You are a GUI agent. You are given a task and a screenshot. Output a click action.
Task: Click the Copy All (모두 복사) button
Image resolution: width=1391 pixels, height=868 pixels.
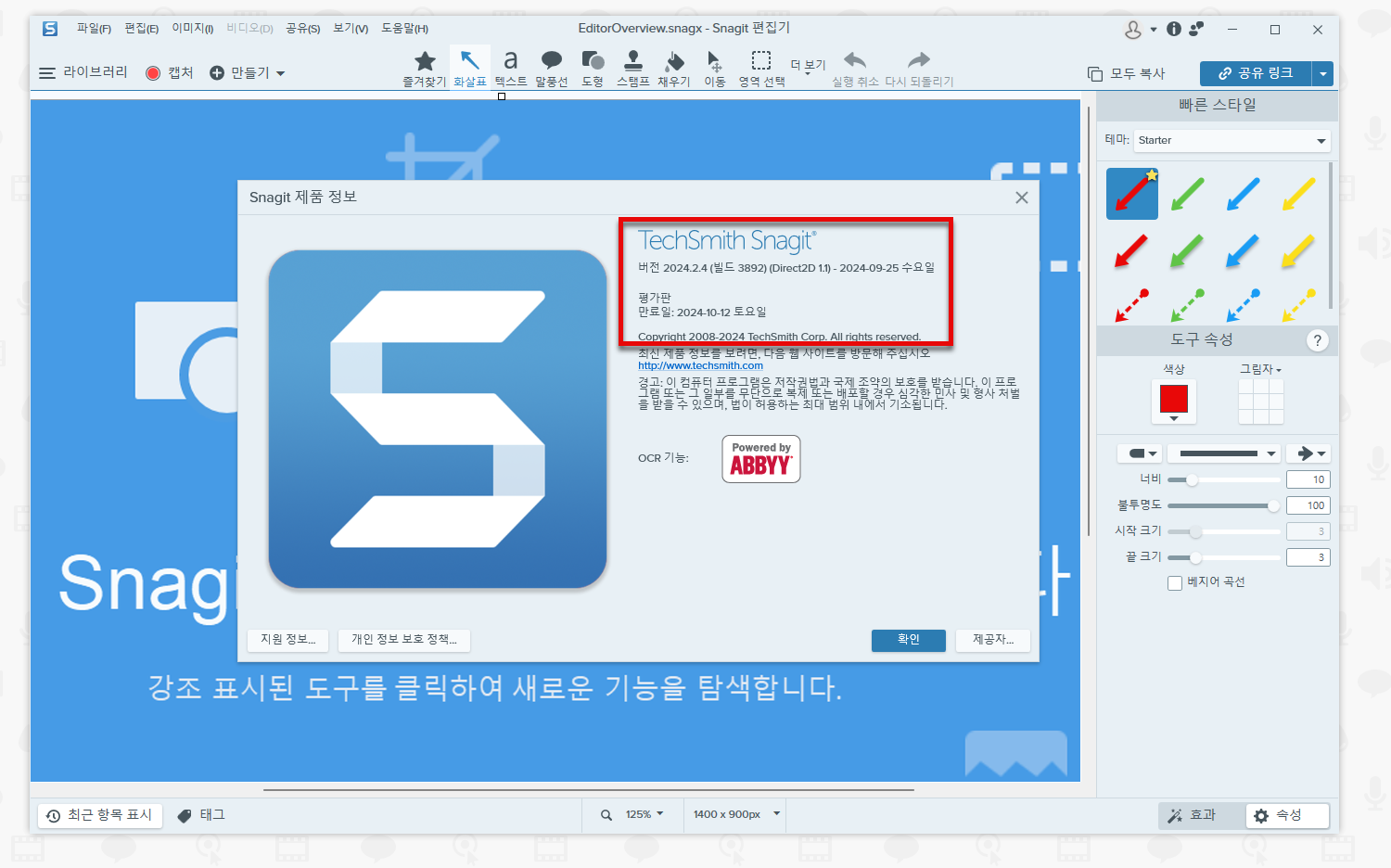tap(1127, 73)
